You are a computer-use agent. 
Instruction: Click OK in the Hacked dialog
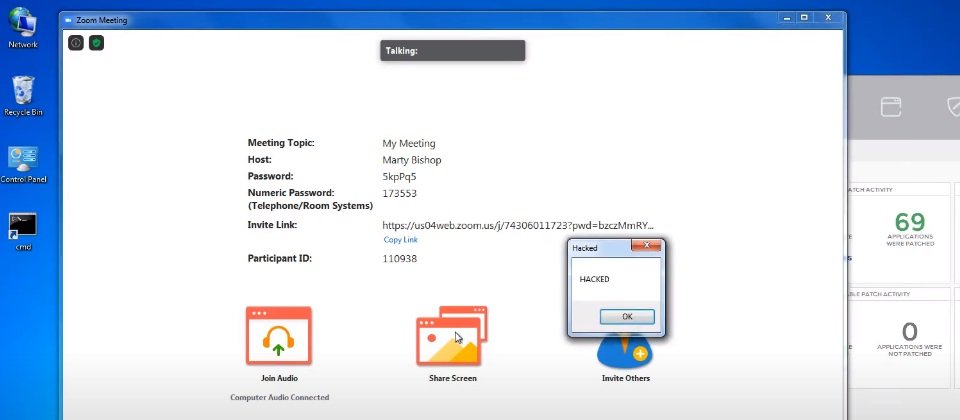click(627, 317)
